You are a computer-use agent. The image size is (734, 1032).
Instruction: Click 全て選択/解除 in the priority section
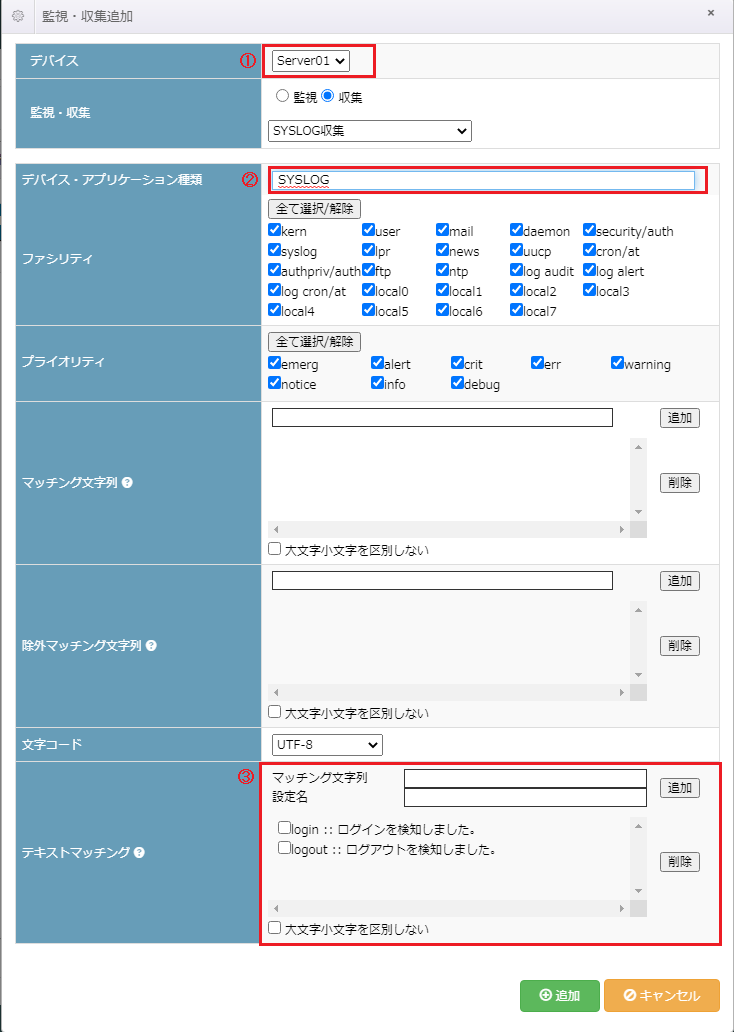point(314,342)
